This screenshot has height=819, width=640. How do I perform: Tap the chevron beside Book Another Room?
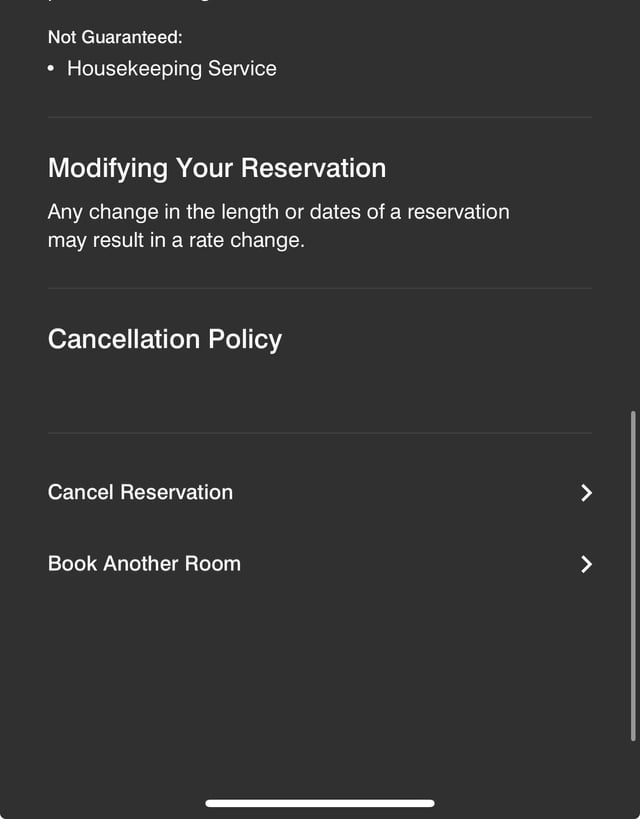tap(586, 564)
